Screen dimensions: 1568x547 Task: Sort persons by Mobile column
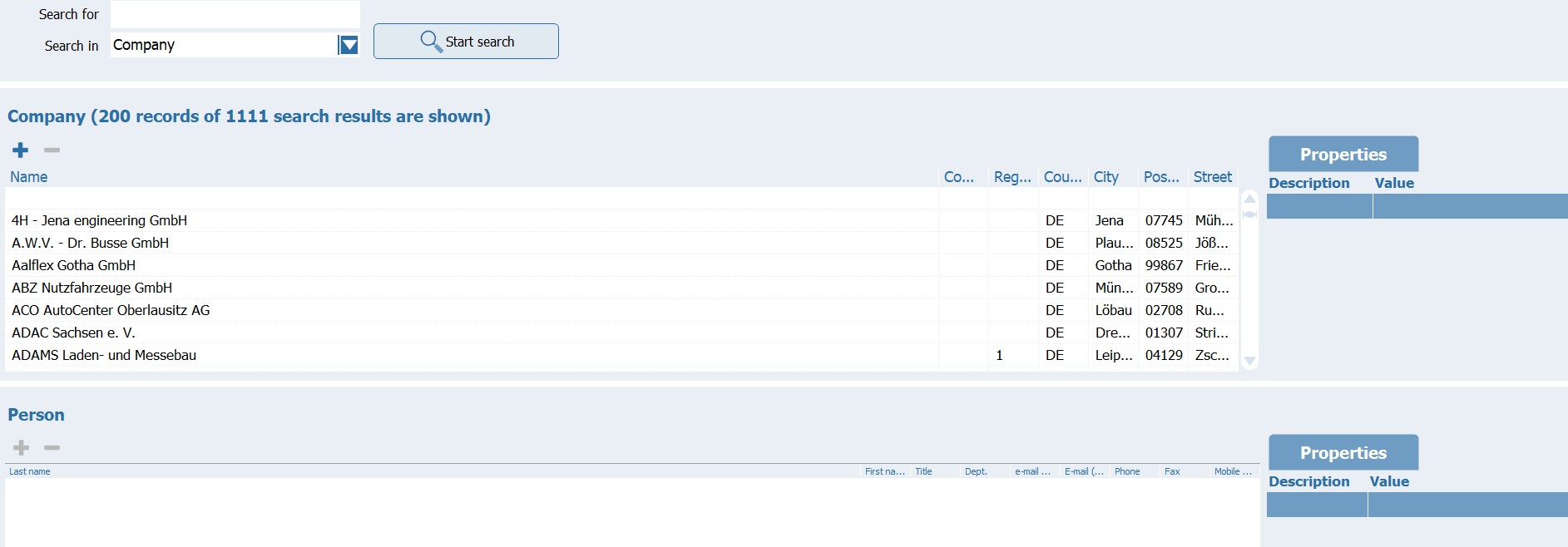[x=1233, y=471]
